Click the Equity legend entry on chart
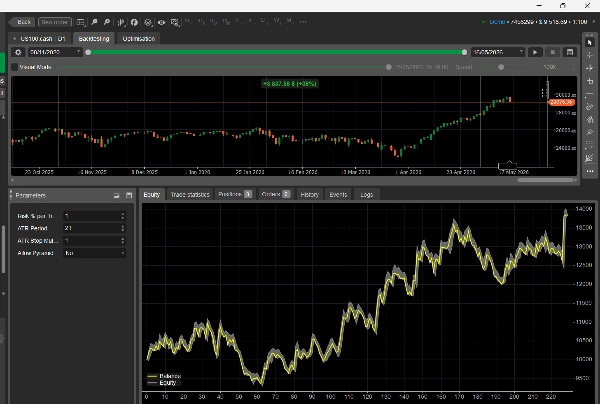 (x=162, y=383)
